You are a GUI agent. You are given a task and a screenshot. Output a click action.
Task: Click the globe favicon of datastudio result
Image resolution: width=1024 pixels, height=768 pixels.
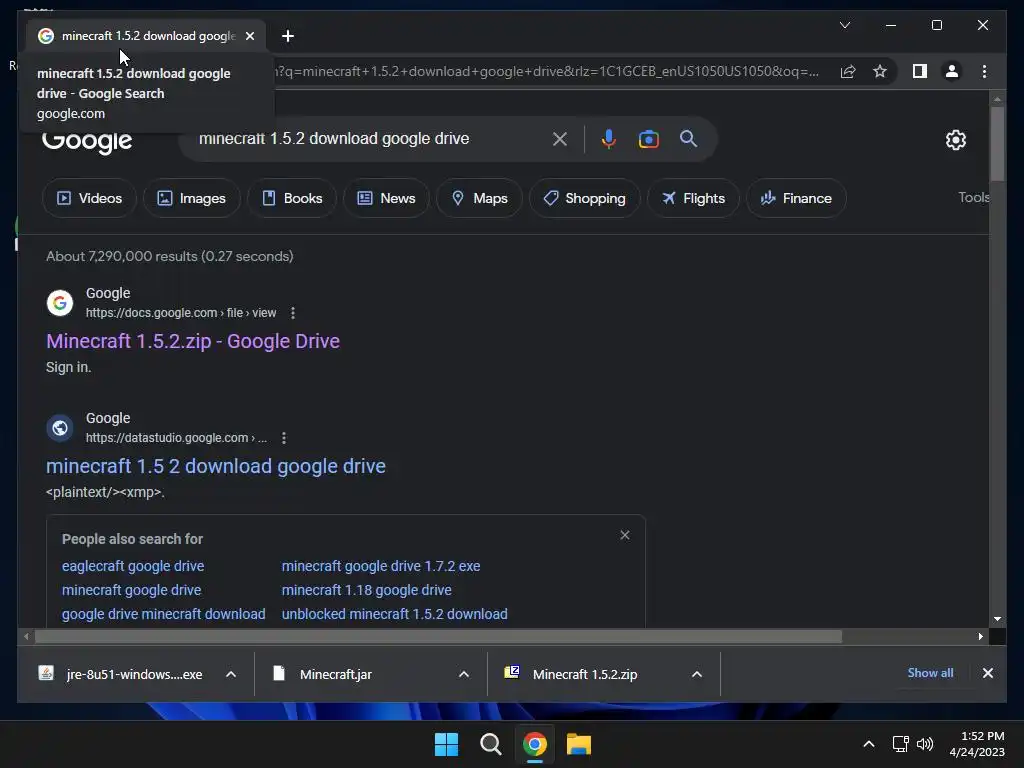pyautogui.click(x=59, y=428)
